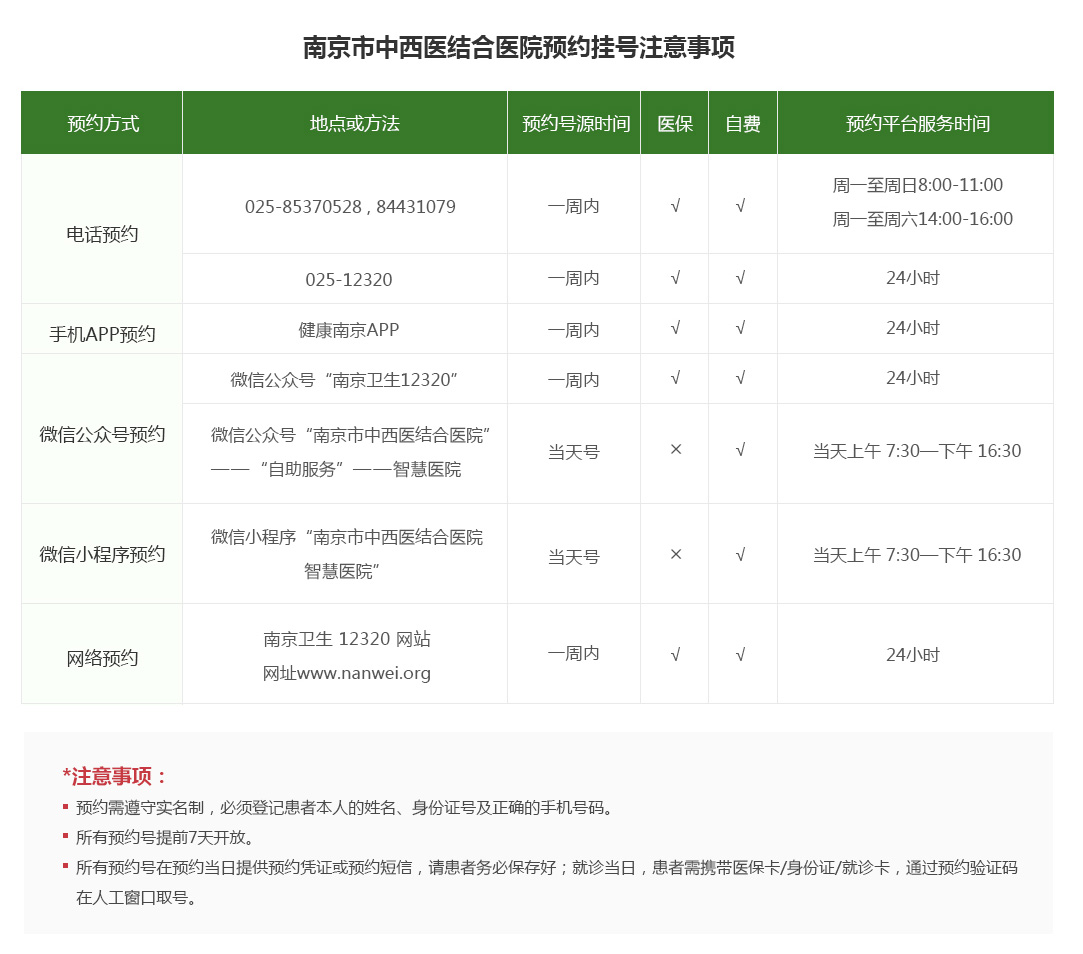Click the 预约平台服务时间 header cell
1083x954 pixels.
(915, 123)
